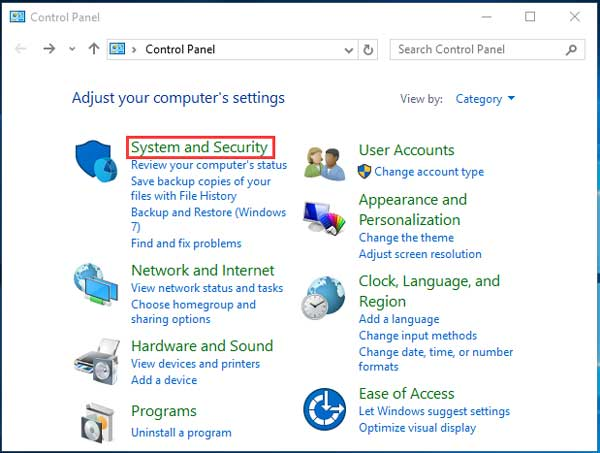Image resolution: width=600 pixels, height=453 pixels.
Task: Click the Ease of Access icon
Action: 325,410
